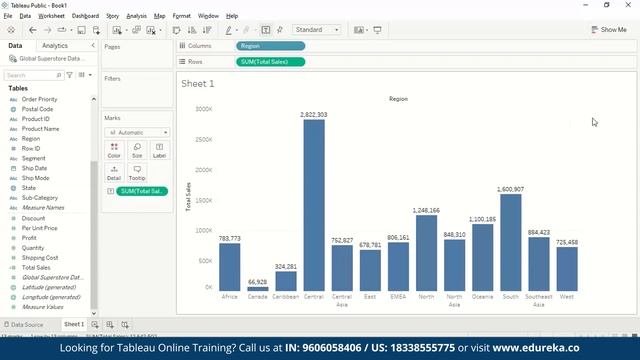640x360 pixels.
Task: Open the Data Source tab
Action: tap(23, 324)
